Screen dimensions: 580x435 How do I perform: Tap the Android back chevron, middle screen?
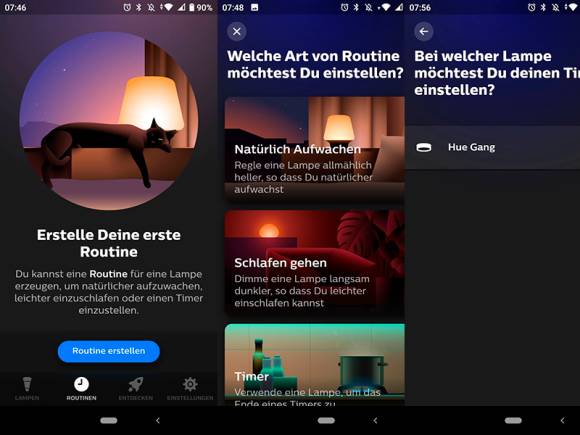375,421
